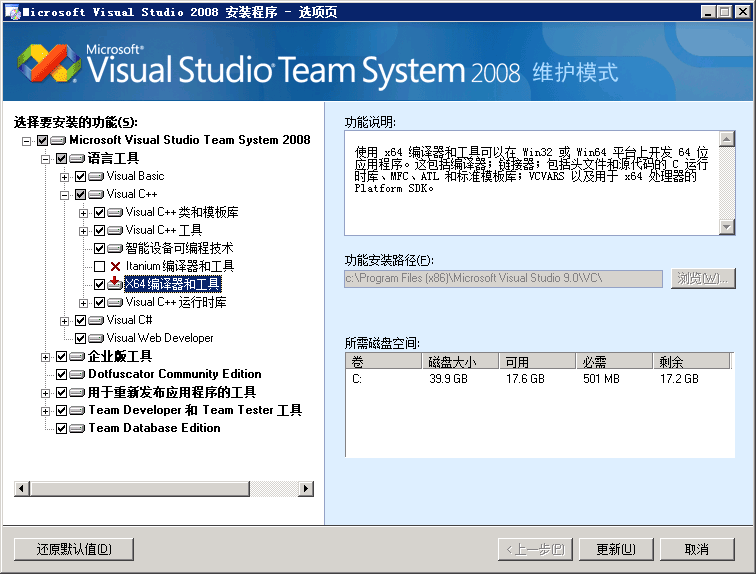The image size is (756, 574).
Task: Click the install-arrow icon beside X64 编译器和工具
Action: pos(115,283)
